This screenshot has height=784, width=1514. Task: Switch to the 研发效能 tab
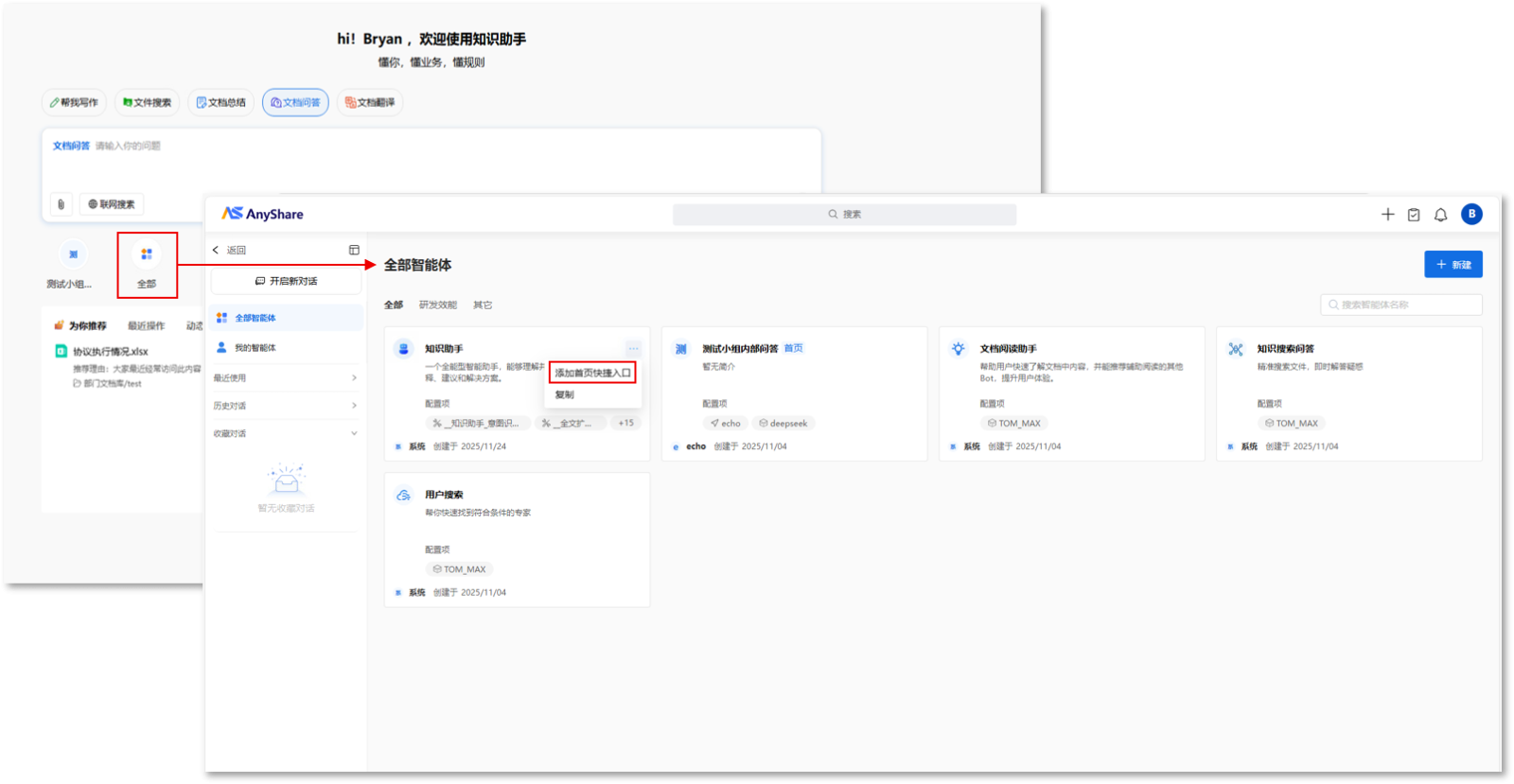click(x=437, y=305)
